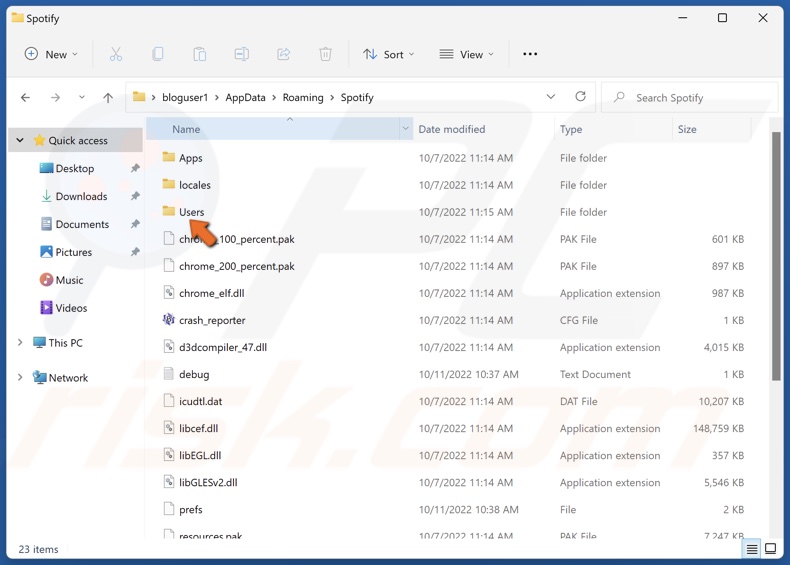
Task: Click AppData in the breadcrumb path
Action: tap(245, 97)
